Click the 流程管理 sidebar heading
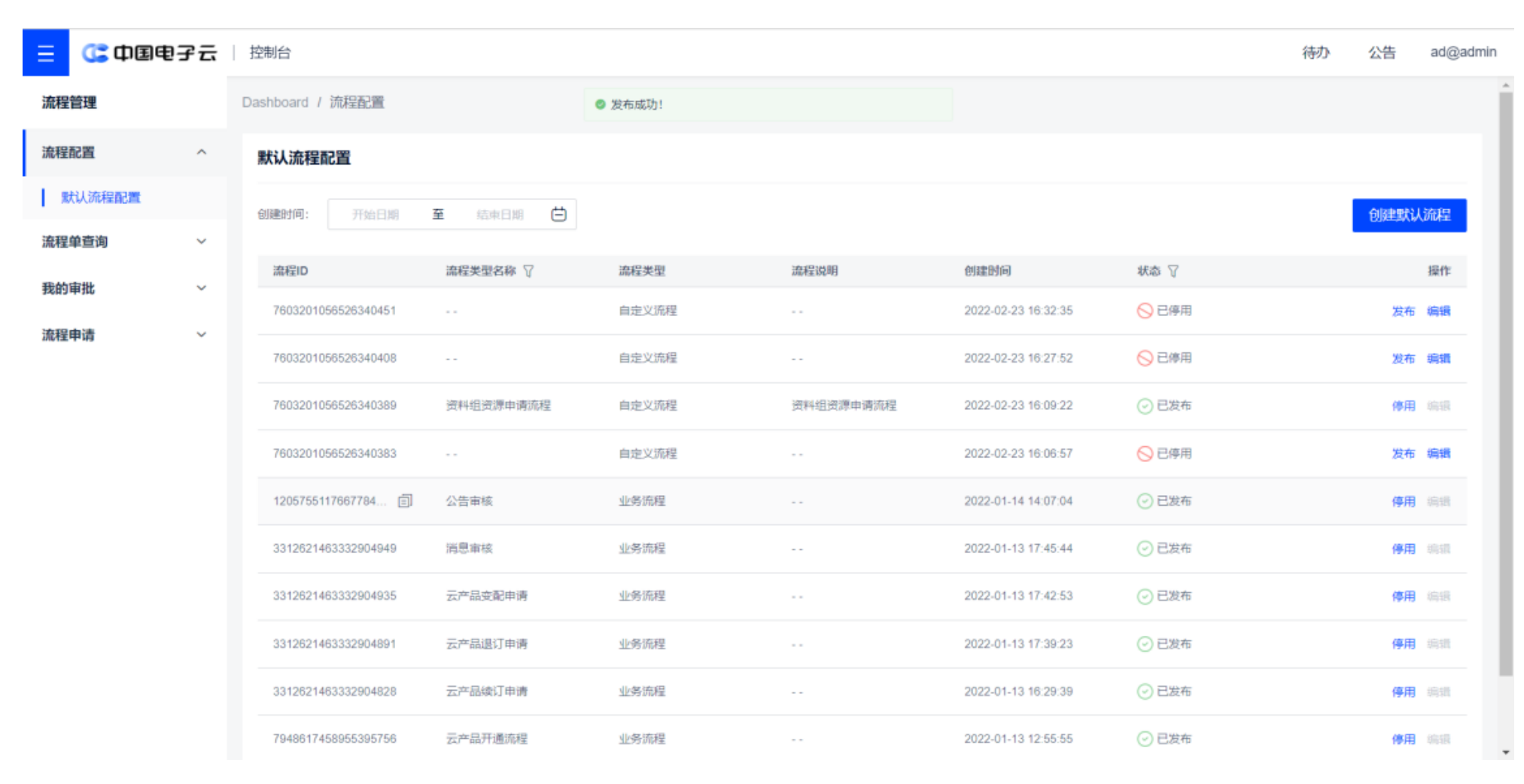 tap(69, 102)
